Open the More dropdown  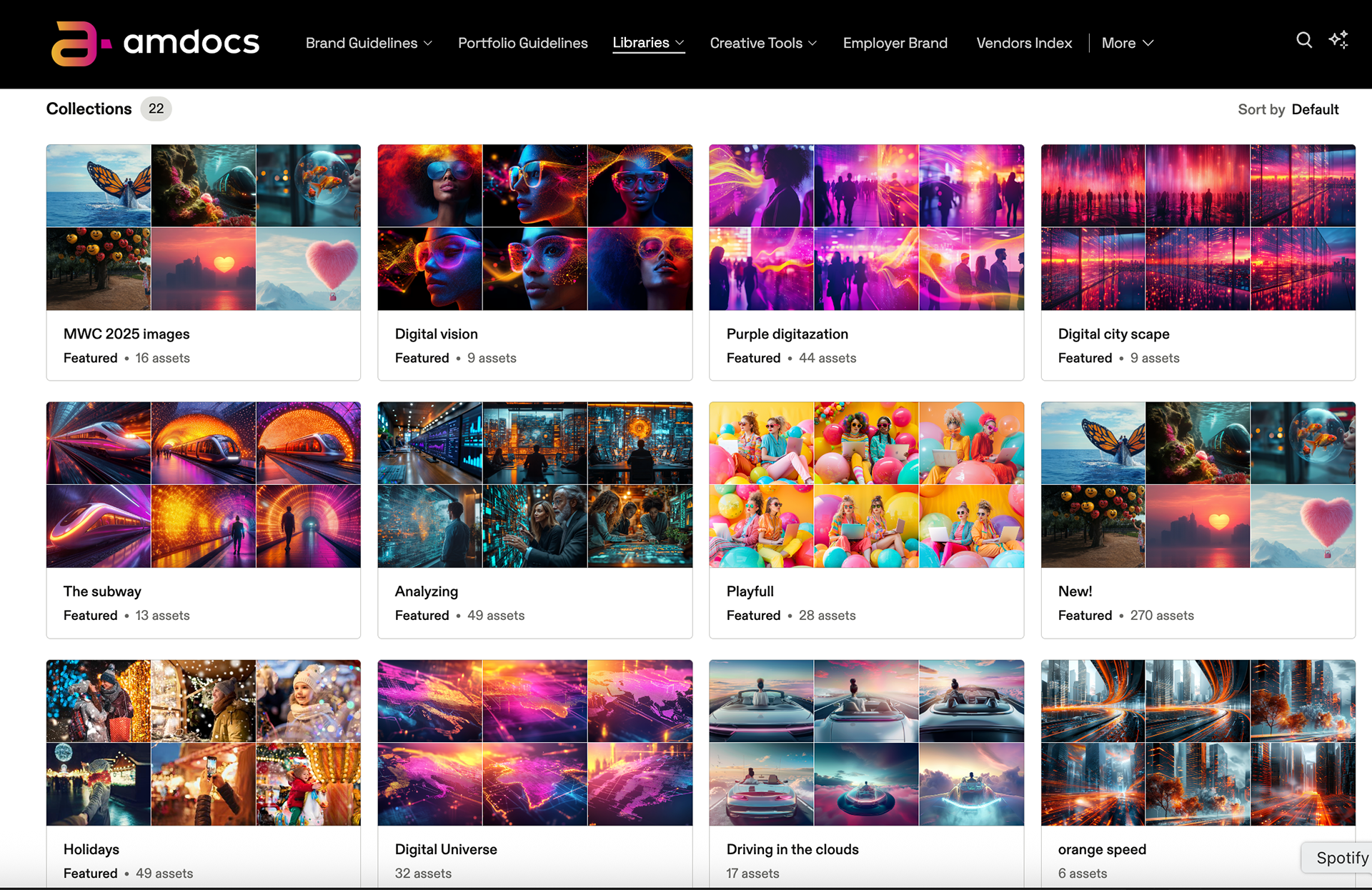tap(1127, 44)
